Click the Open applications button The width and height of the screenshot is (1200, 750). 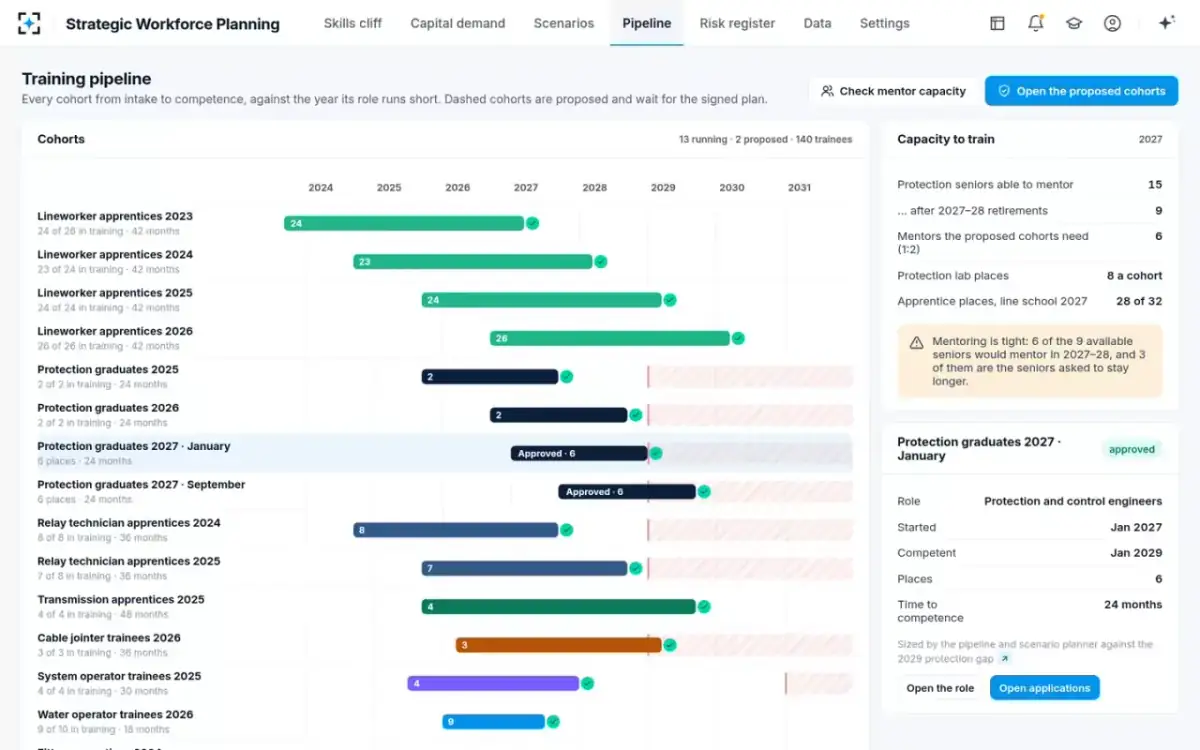1044,688
